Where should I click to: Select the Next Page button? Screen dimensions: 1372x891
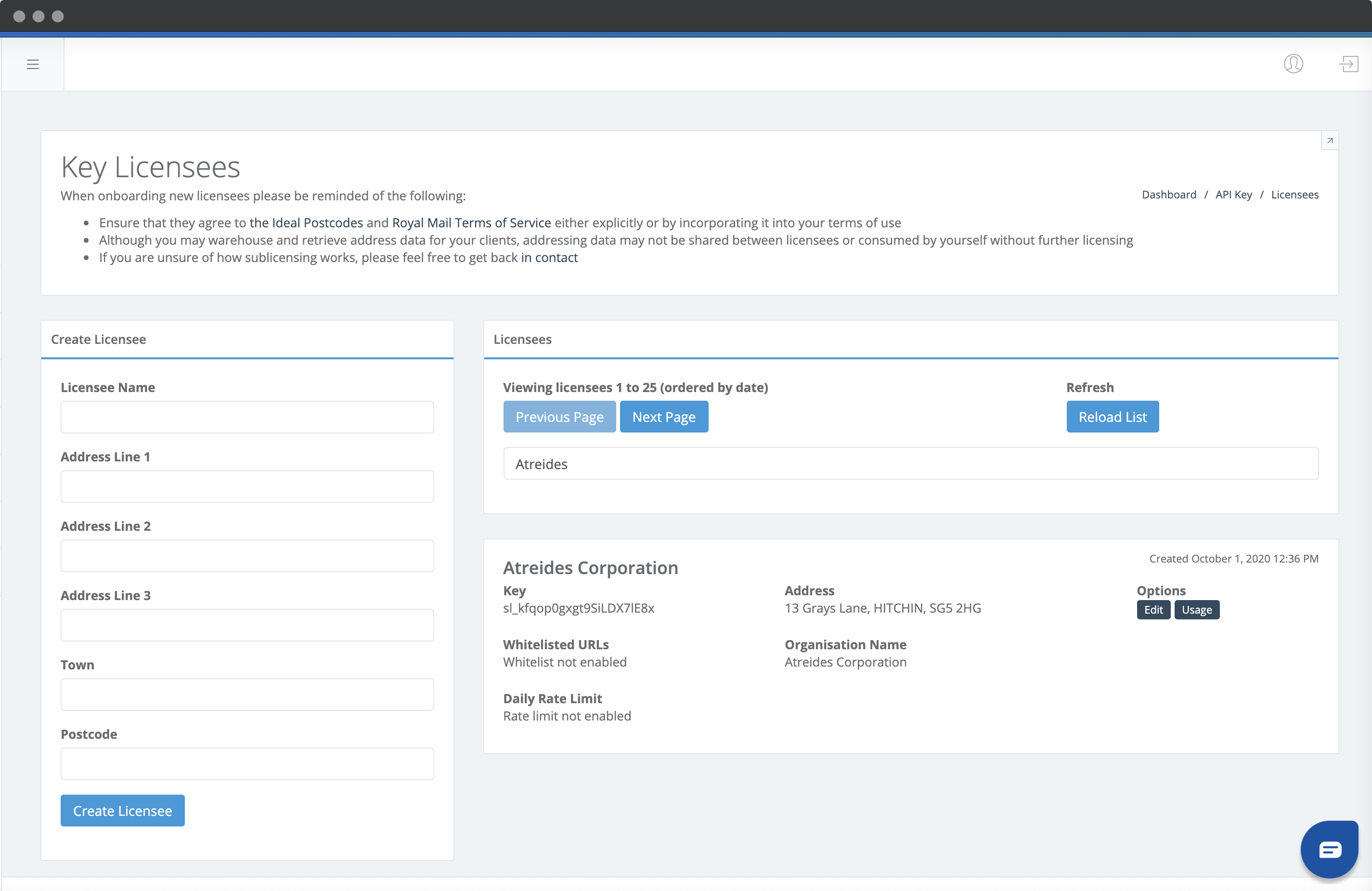pyautogui.click(x=664, y=417)
